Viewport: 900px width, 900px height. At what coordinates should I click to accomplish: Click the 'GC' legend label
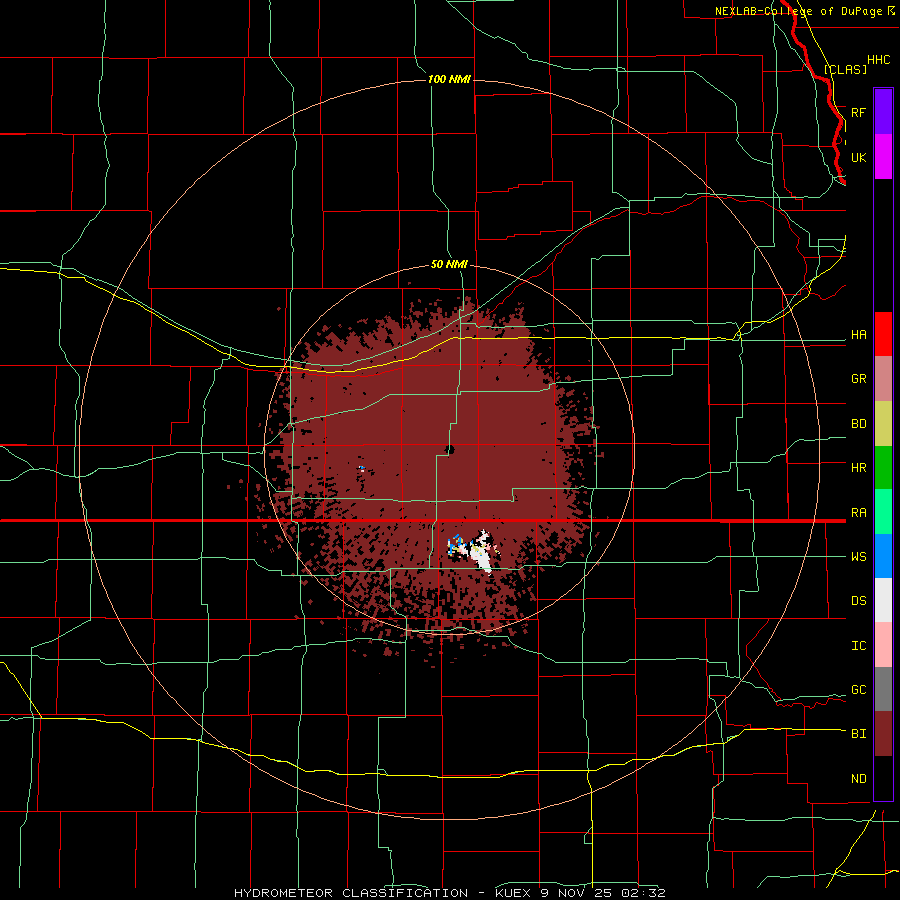(858, 690)
